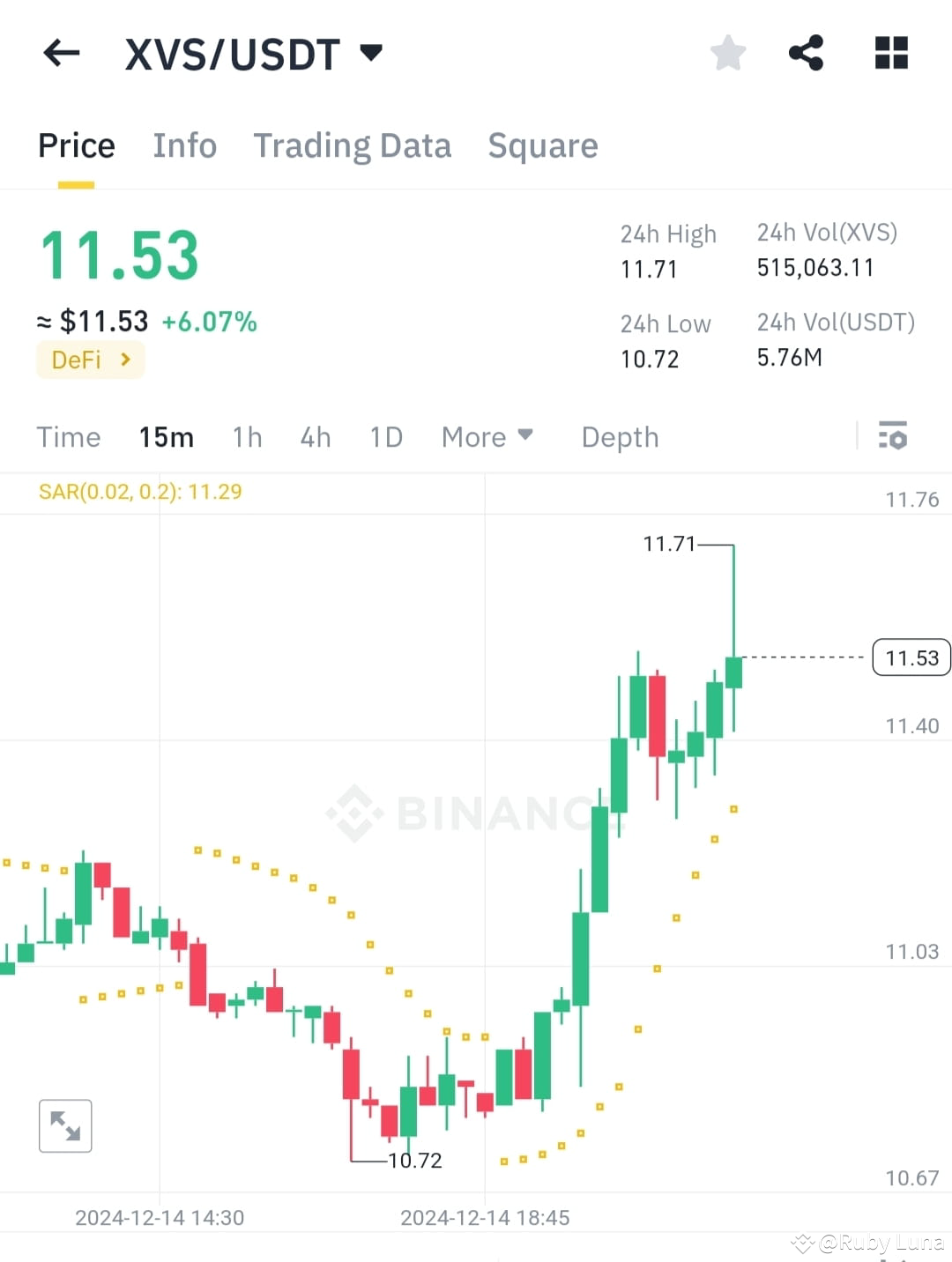This screenshot has width=952, height=1262.
Task: Select the SAR indicator label
Action: (141, 492)
